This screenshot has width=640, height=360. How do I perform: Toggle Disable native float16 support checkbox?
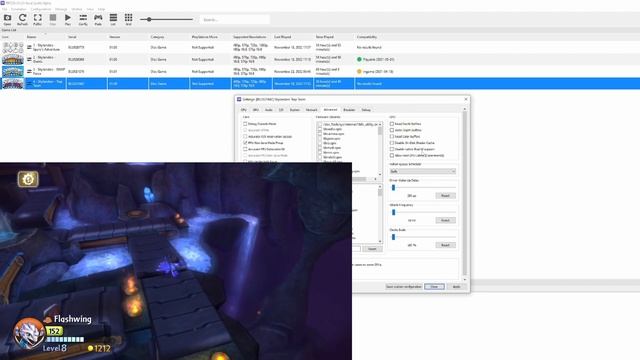click(392, 149)
